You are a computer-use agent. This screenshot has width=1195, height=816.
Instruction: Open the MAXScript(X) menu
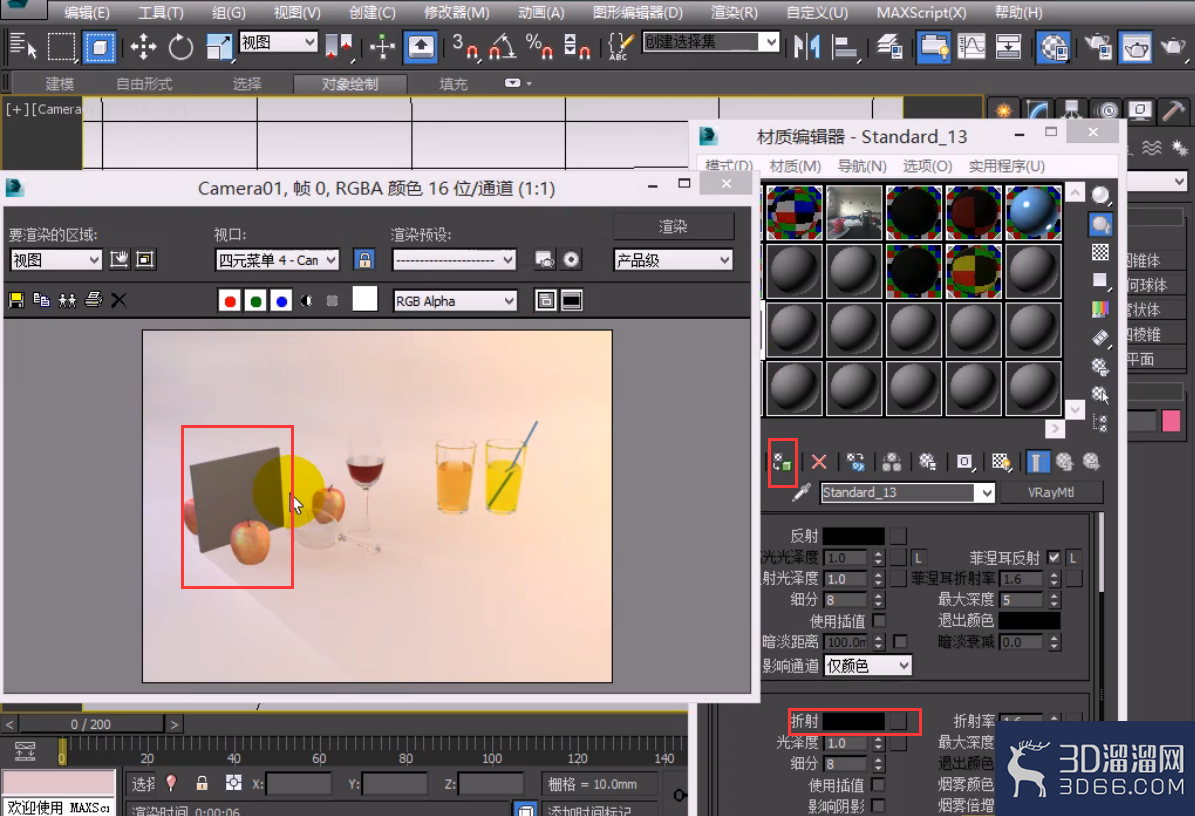[x=921, y=13]
